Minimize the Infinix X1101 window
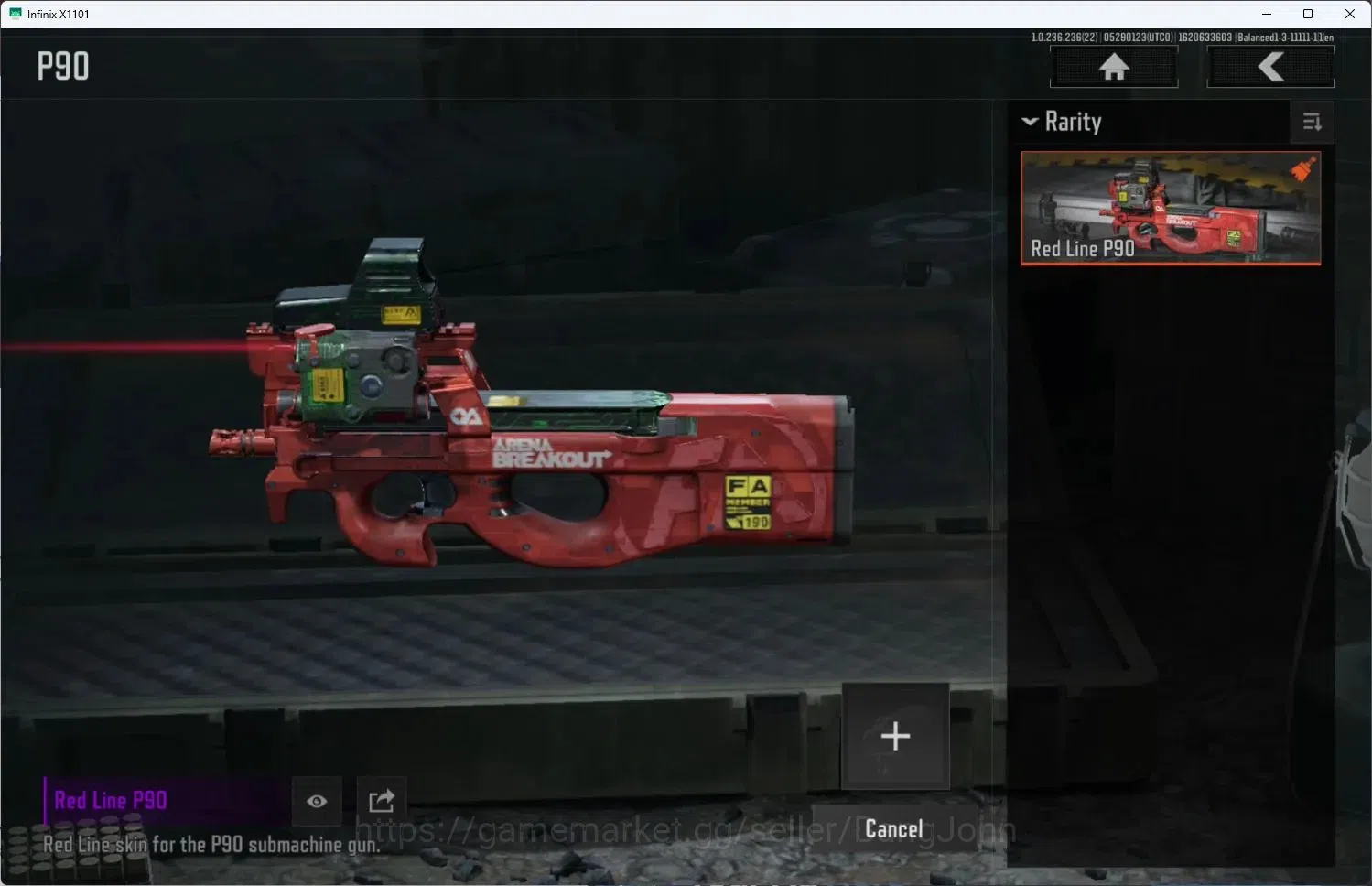Viewport: 1372px width, 886px height. [1267, 14]
